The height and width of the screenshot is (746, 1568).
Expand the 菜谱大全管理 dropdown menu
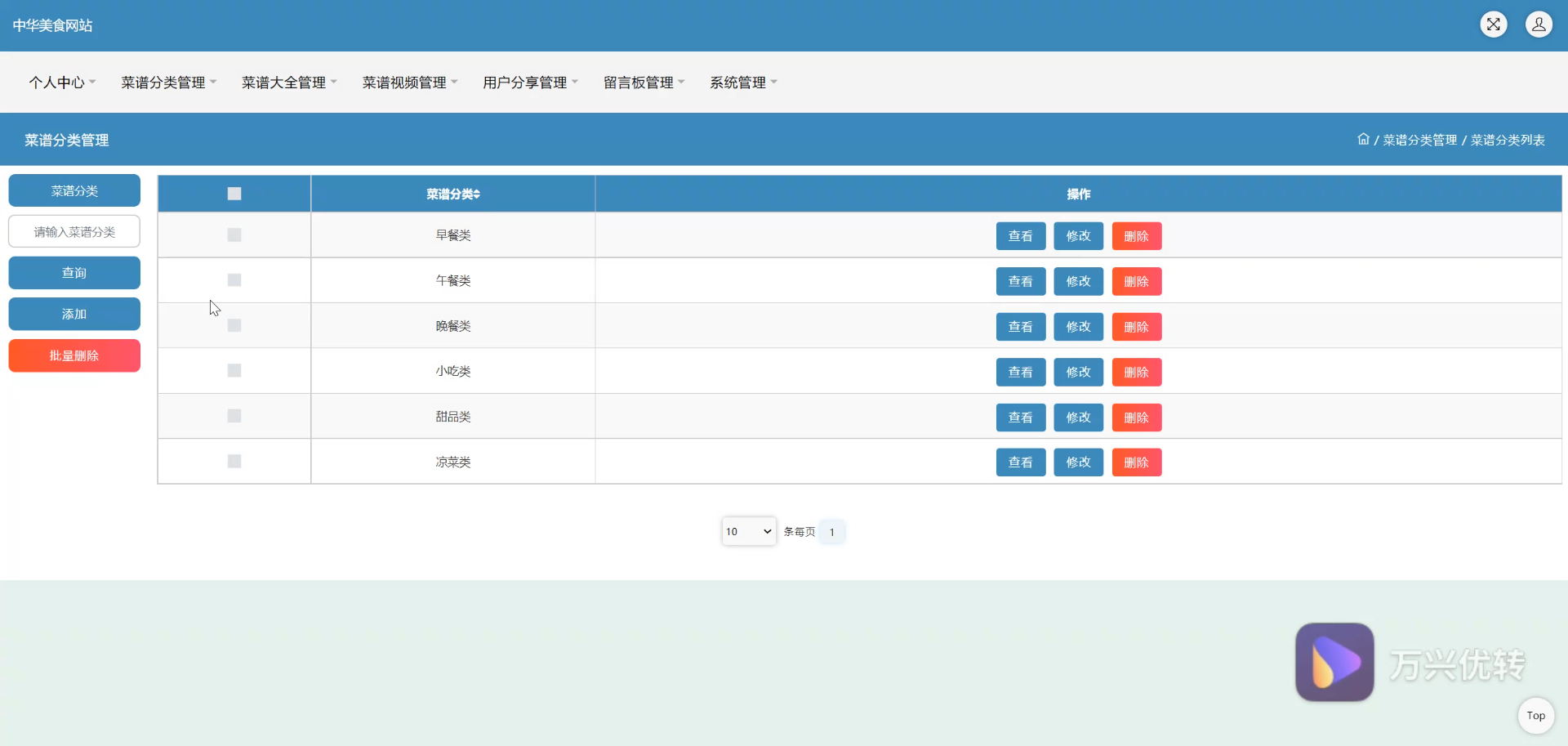tap(290, 83)
